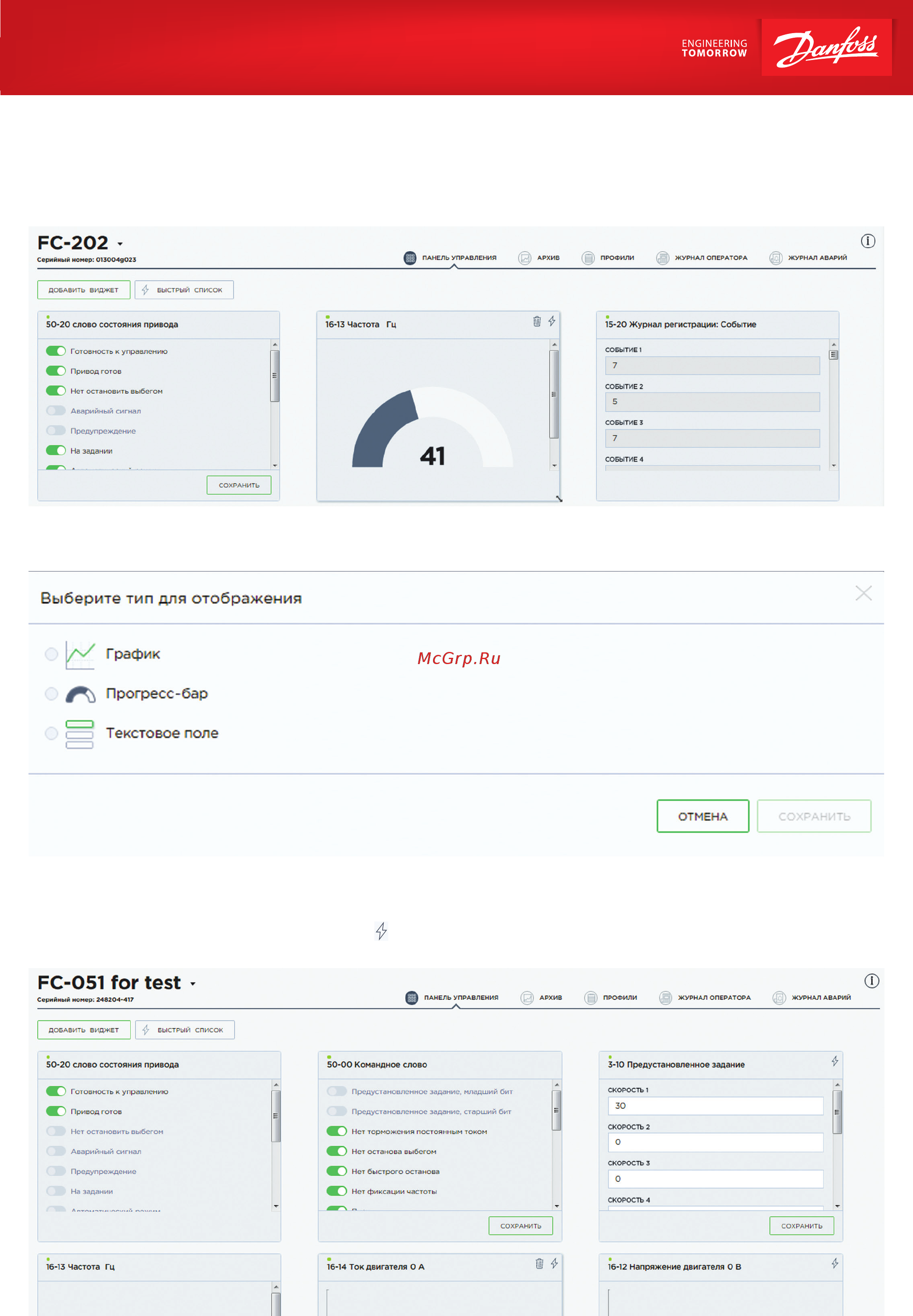Click resize handle on 16-13 Частота gauge widget
Viewport: 913px width, 1316px height.
[x=559, y=499]
